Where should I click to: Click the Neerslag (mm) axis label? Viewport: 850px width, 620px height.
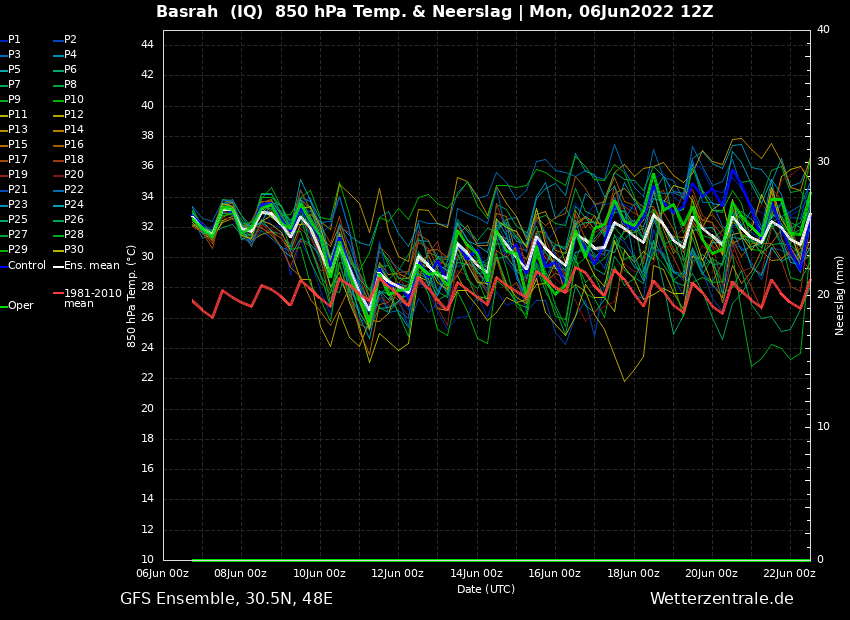click(x=840, y=295)
